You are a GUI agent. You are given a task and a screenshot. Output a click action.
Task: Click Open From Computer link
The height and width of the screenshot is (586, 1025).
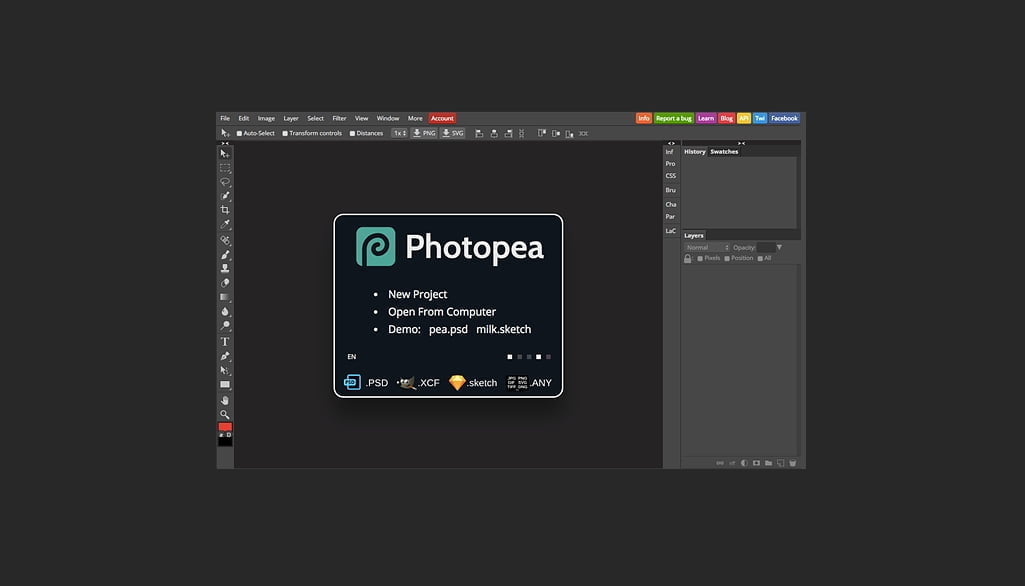click(x=442, y=312)
